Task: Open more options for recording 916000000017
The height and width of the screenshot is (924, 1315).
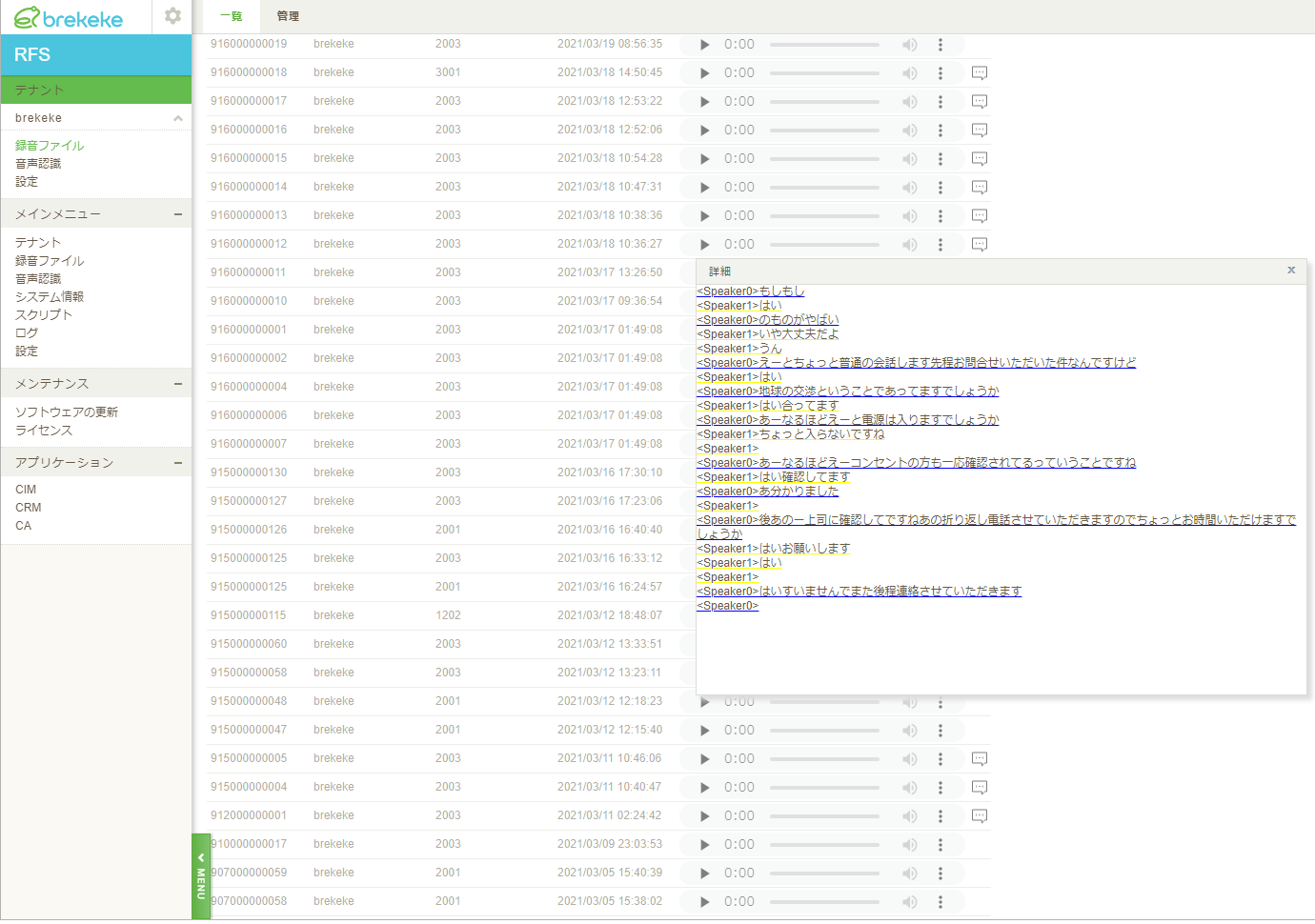Action: 940,102
